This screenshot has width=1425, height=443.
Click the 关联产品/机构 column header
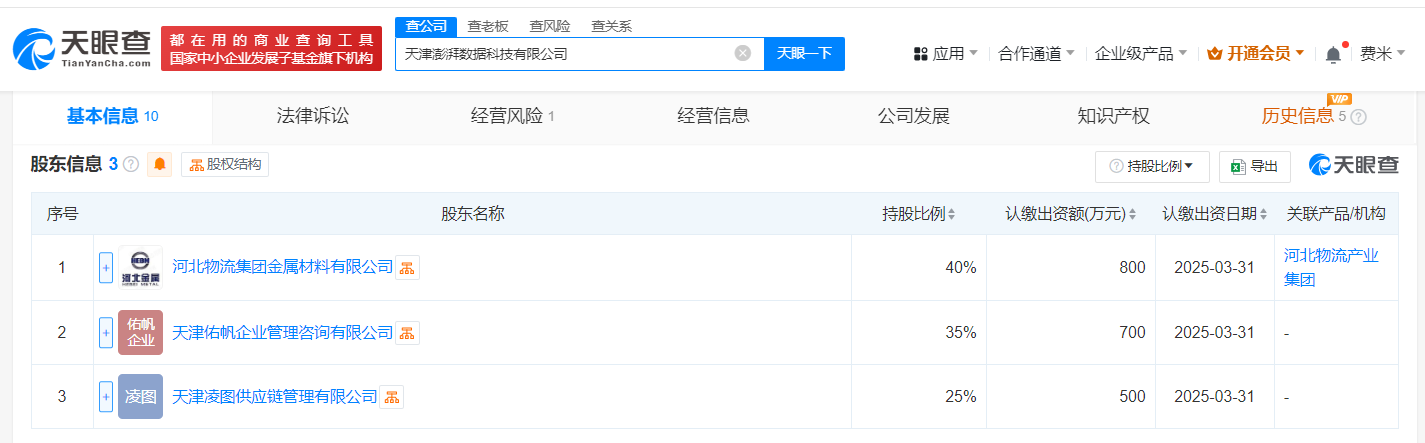pyautogui.click(x=1335, y=214)
